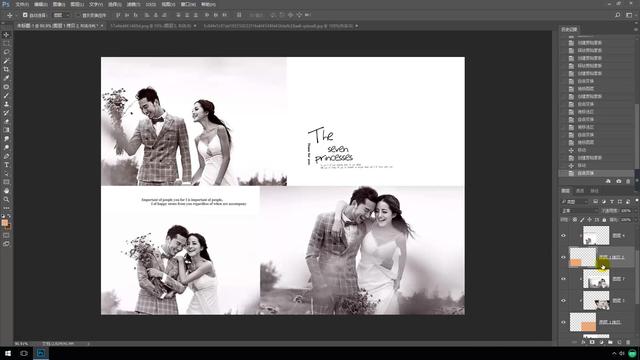This screenshot has height=360, width=640.
Task: Open the blending mode dropdown
Action: [x=579, y=211]
